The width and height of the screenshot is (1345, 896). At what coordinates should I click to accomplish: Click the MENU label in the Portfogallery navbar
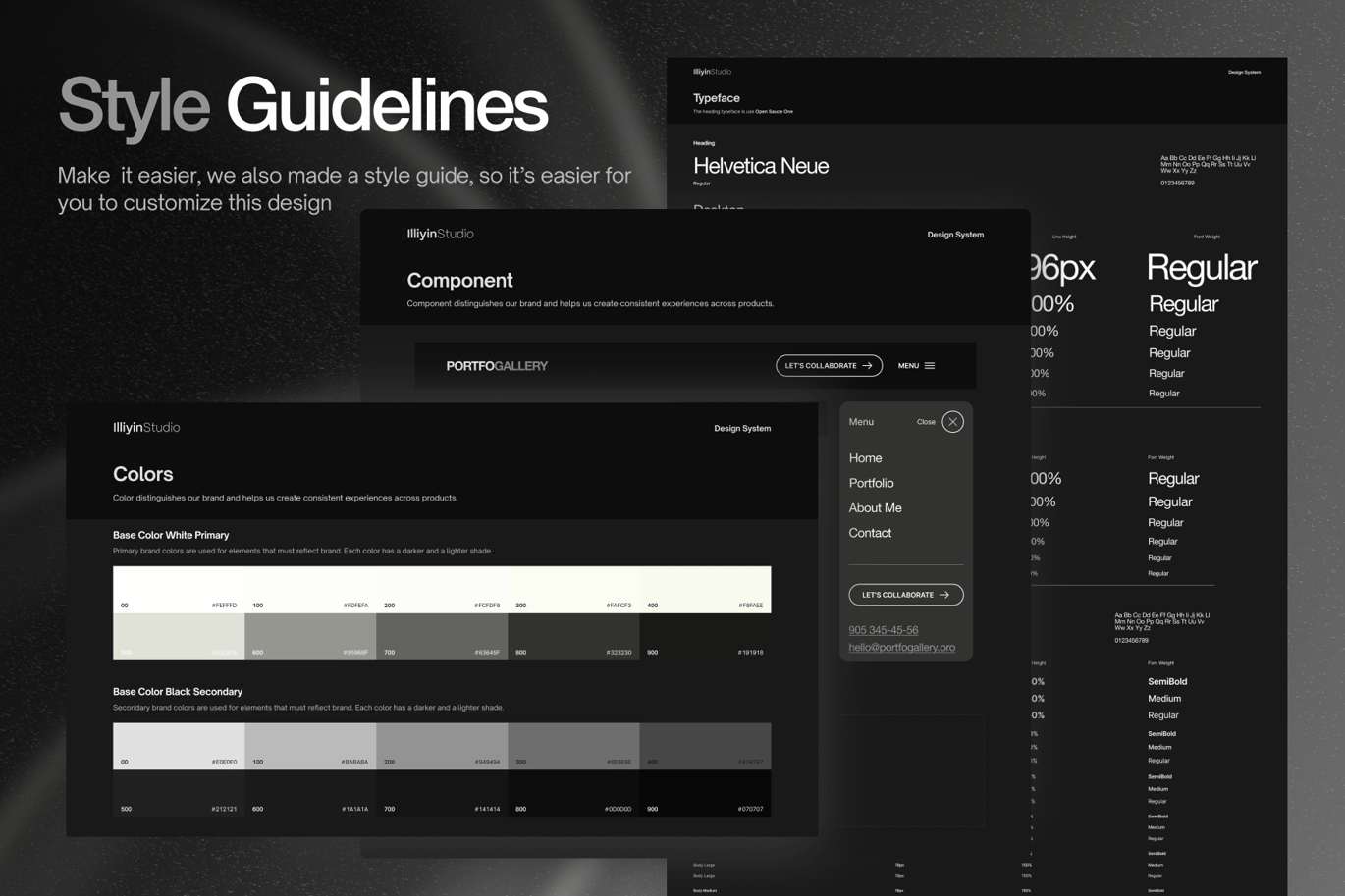click(908, 366)
